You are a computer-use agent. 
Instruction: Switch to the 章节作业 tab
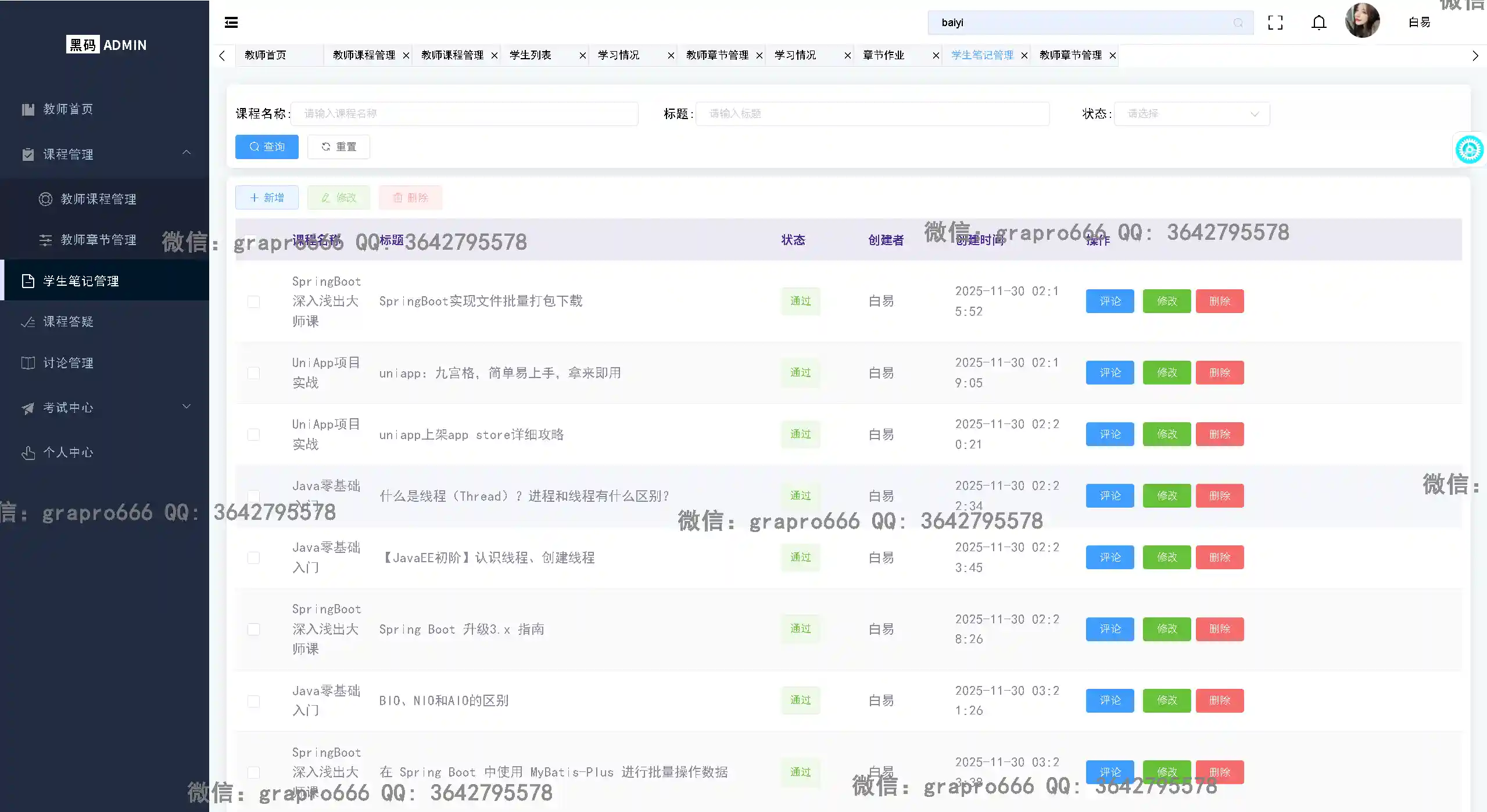[x=884, y=55]
